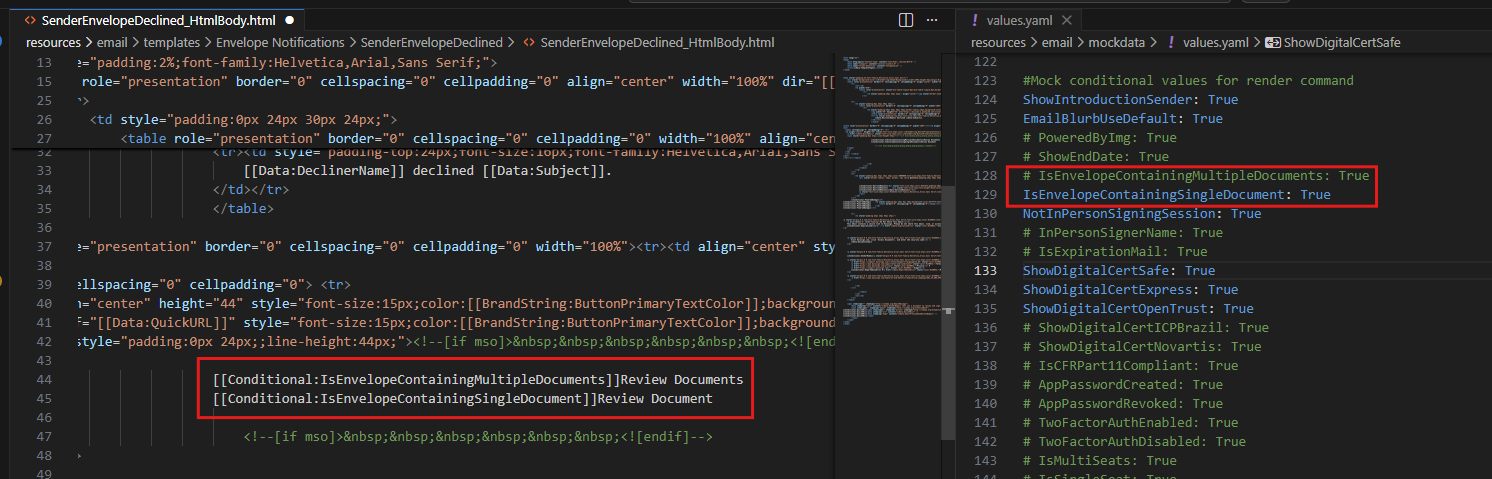Click line number 128 in values.yaml gutter
This screenshot has height=479, width=1492.
click(985, 175)
